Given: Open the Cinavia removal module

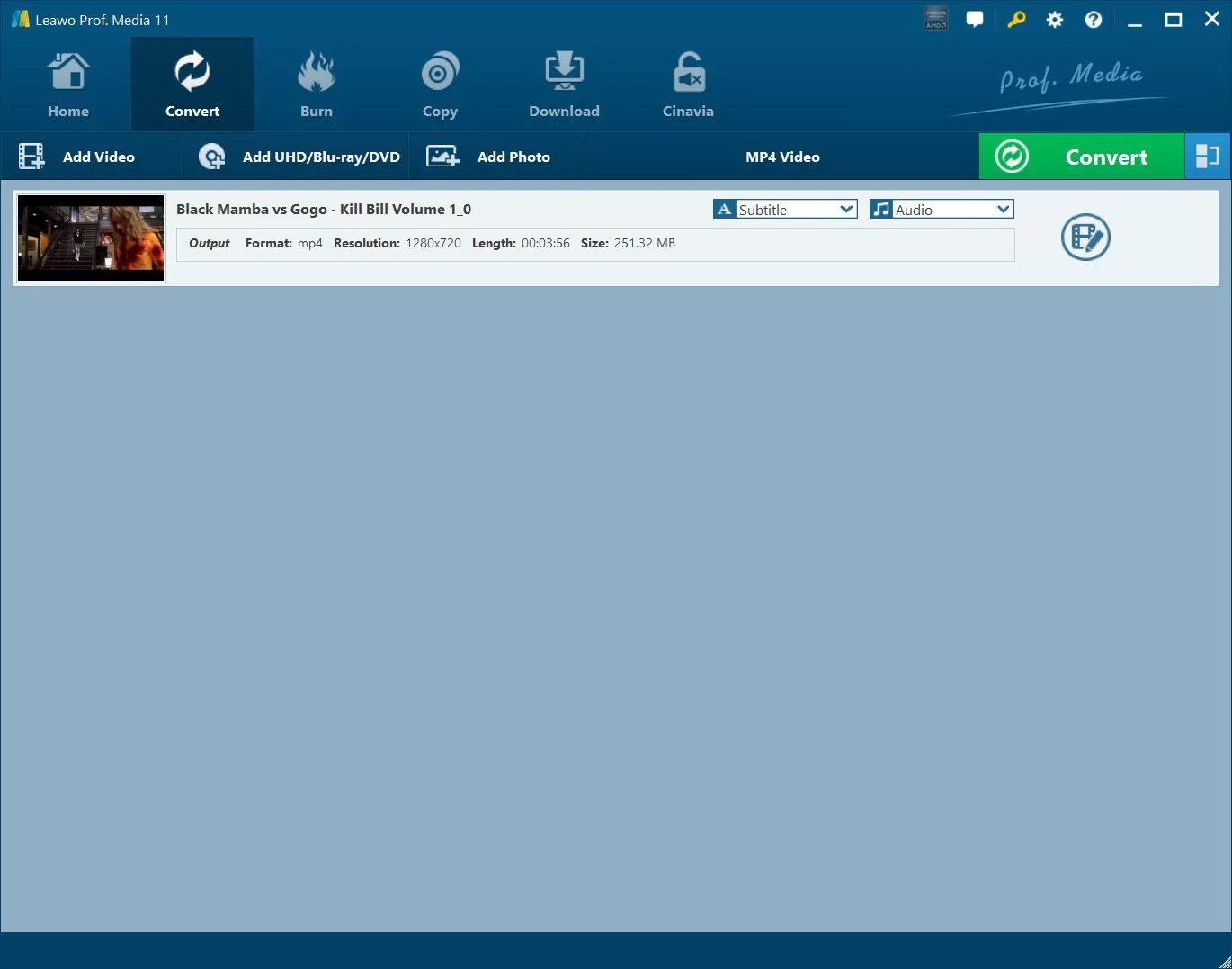Looking at the screenshot, I should point(688,85).
